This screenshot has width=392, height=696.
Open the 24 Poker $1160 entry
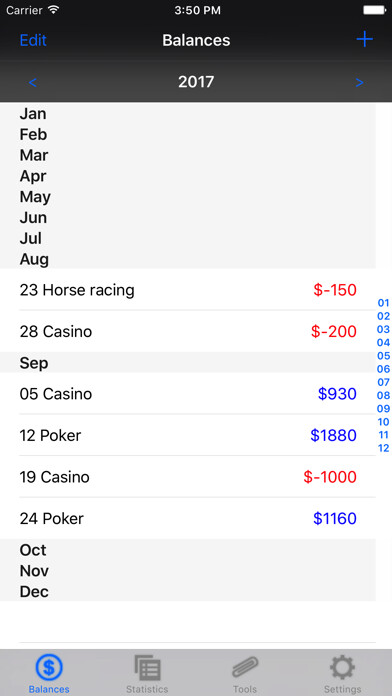[188, 518]
